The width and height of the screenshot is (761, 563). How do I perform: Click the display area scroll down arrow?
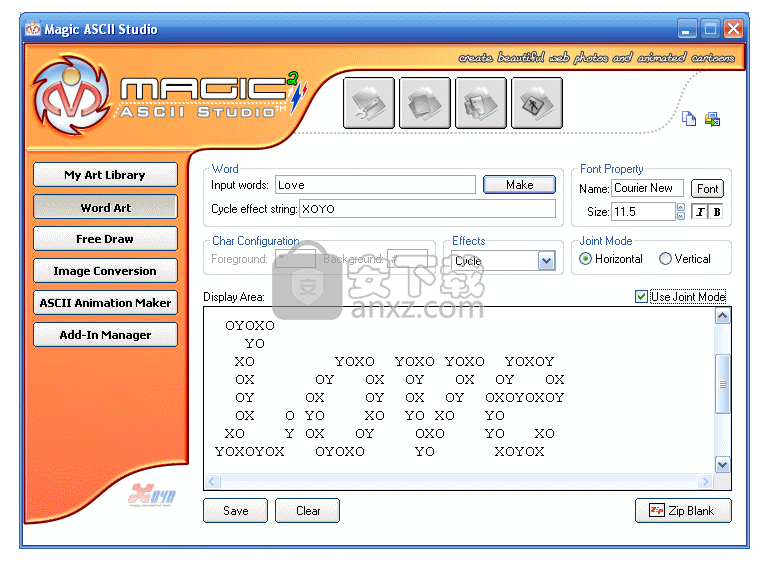point(722,464)
